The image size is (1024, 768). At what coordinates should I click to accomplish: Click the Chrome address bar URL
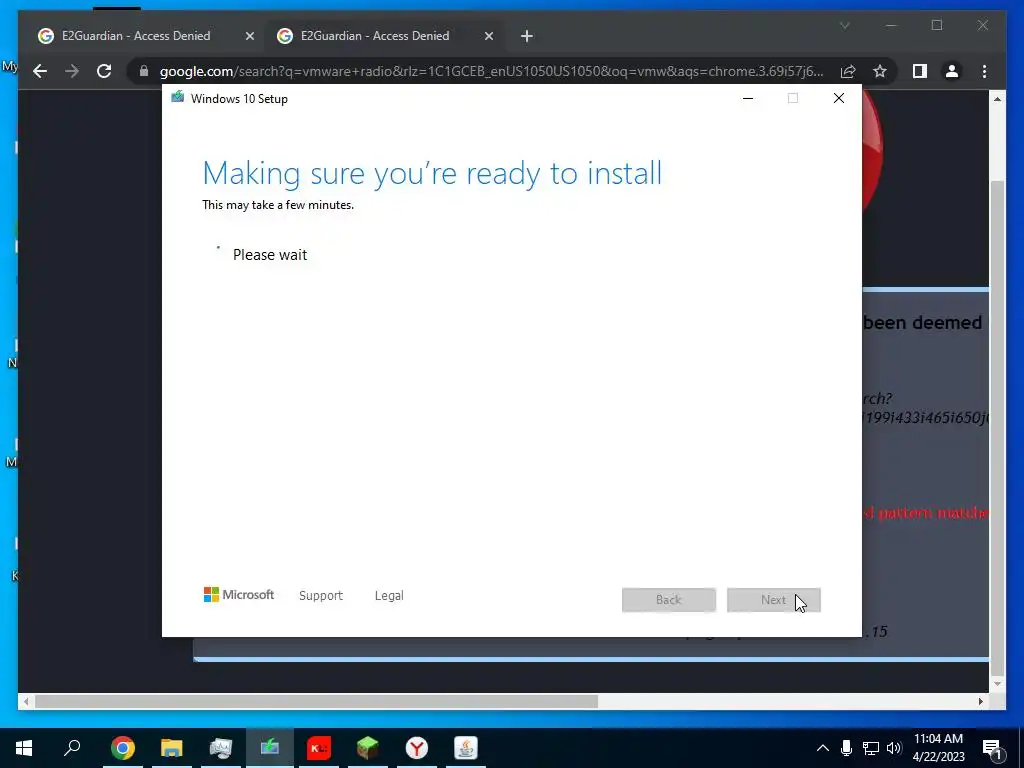coord(491,71)
